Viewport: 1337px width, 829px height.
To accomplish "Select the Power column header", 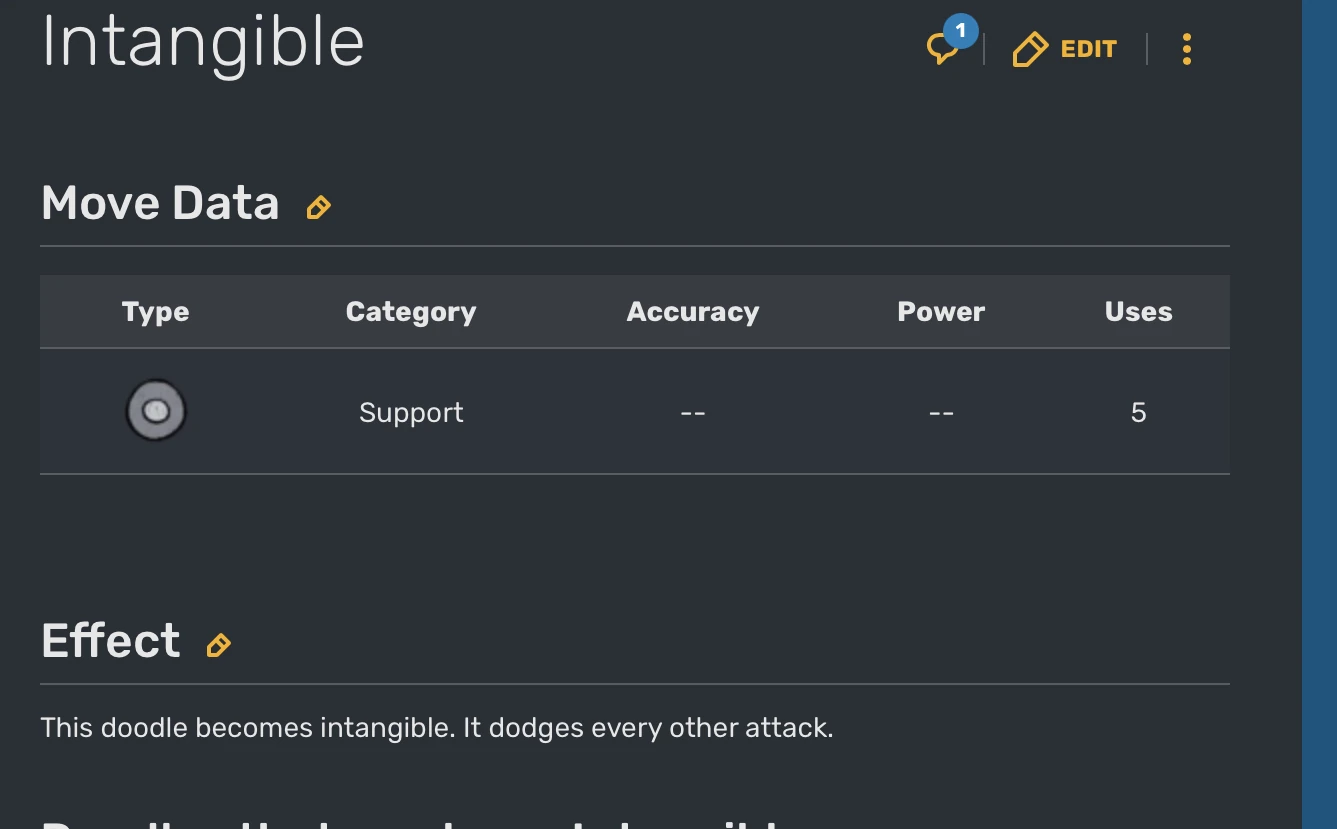I will click(x=941, y=312).
